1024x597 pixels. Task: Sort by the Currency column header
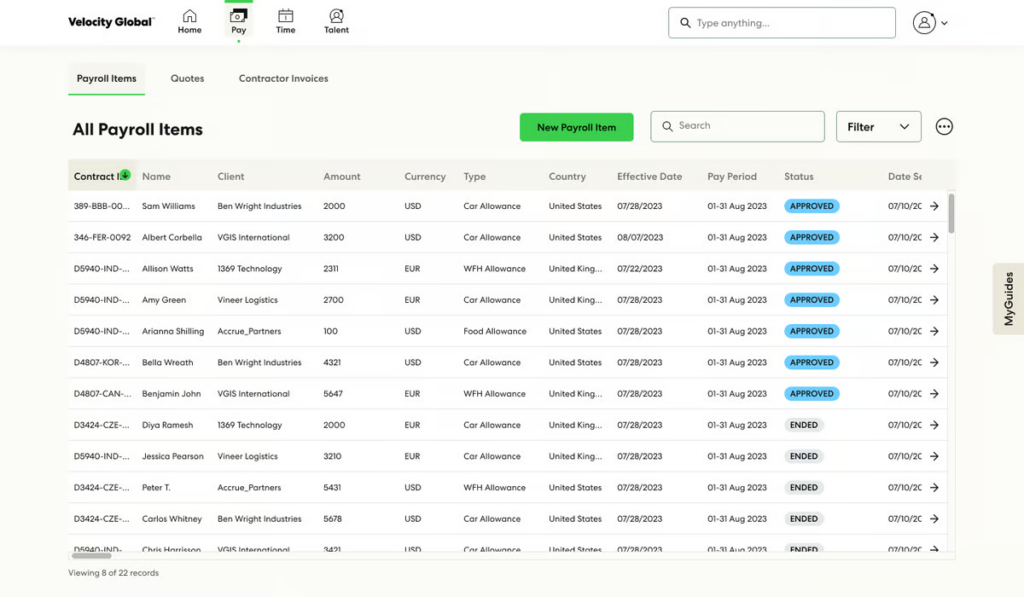click(424, 176)
